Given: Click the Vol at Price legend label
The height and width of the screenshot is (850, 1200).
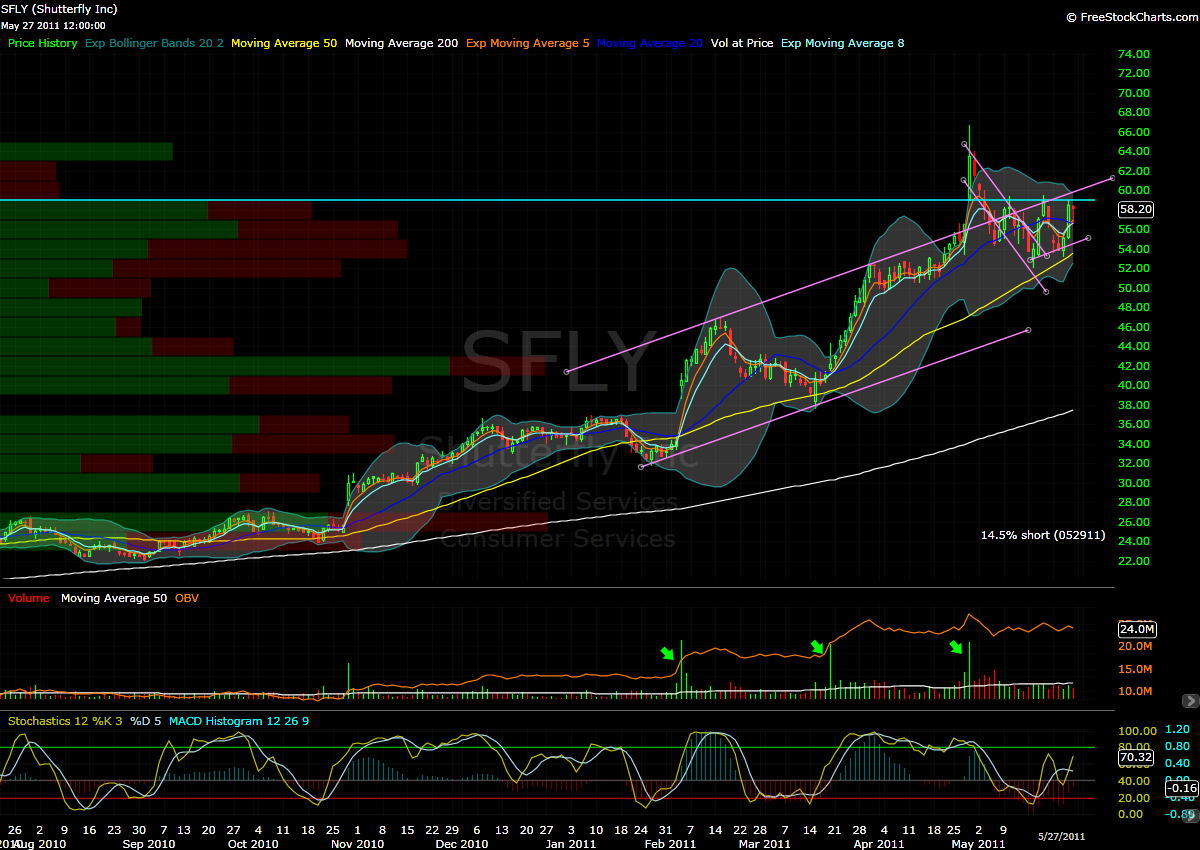Looking at the screenshot, I should 742,44.
